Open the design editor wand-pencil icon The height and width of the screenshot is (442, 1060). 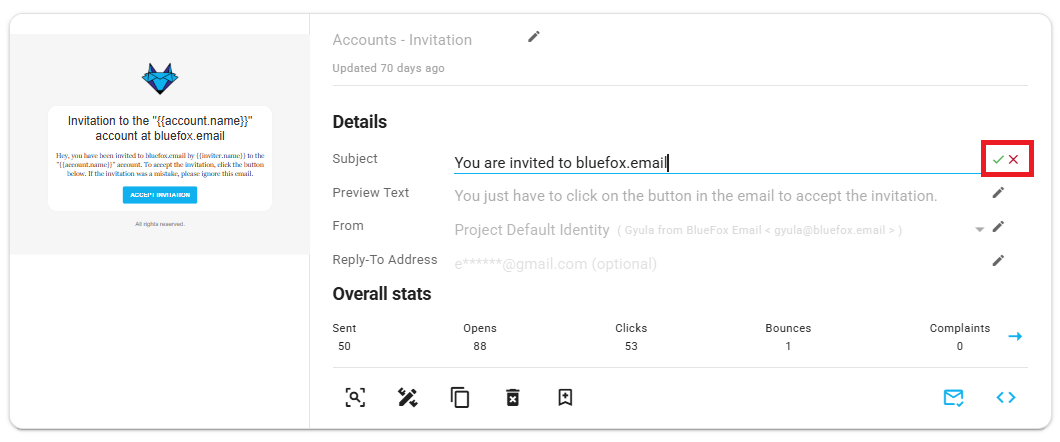pyautogui.click(x=407, y=397)
